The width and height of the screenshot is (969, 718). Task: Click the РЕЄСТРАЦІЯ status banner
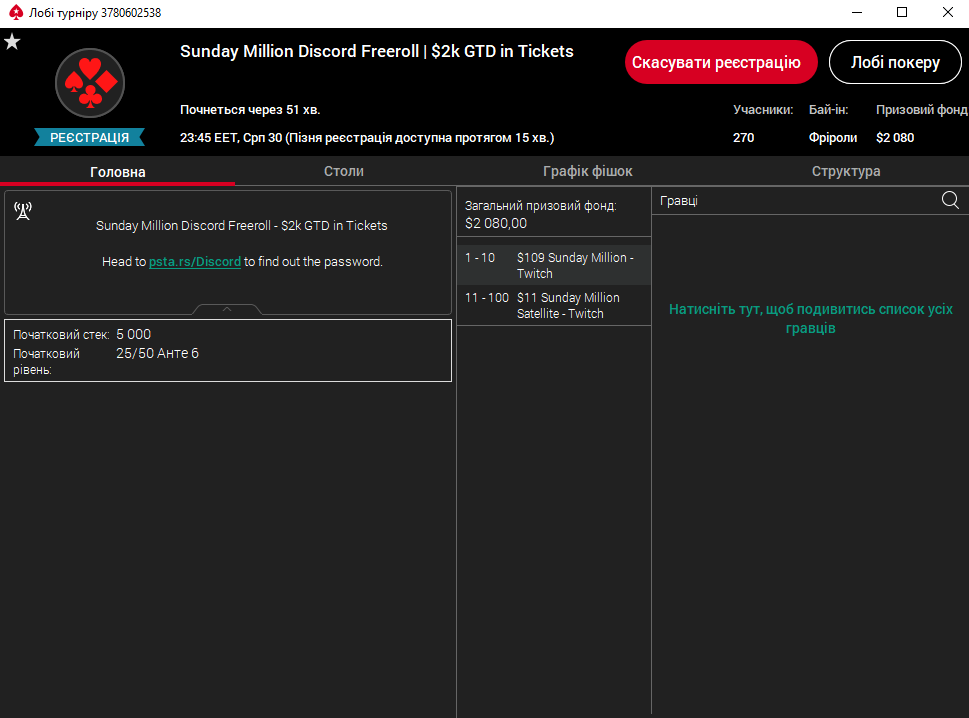90,137
